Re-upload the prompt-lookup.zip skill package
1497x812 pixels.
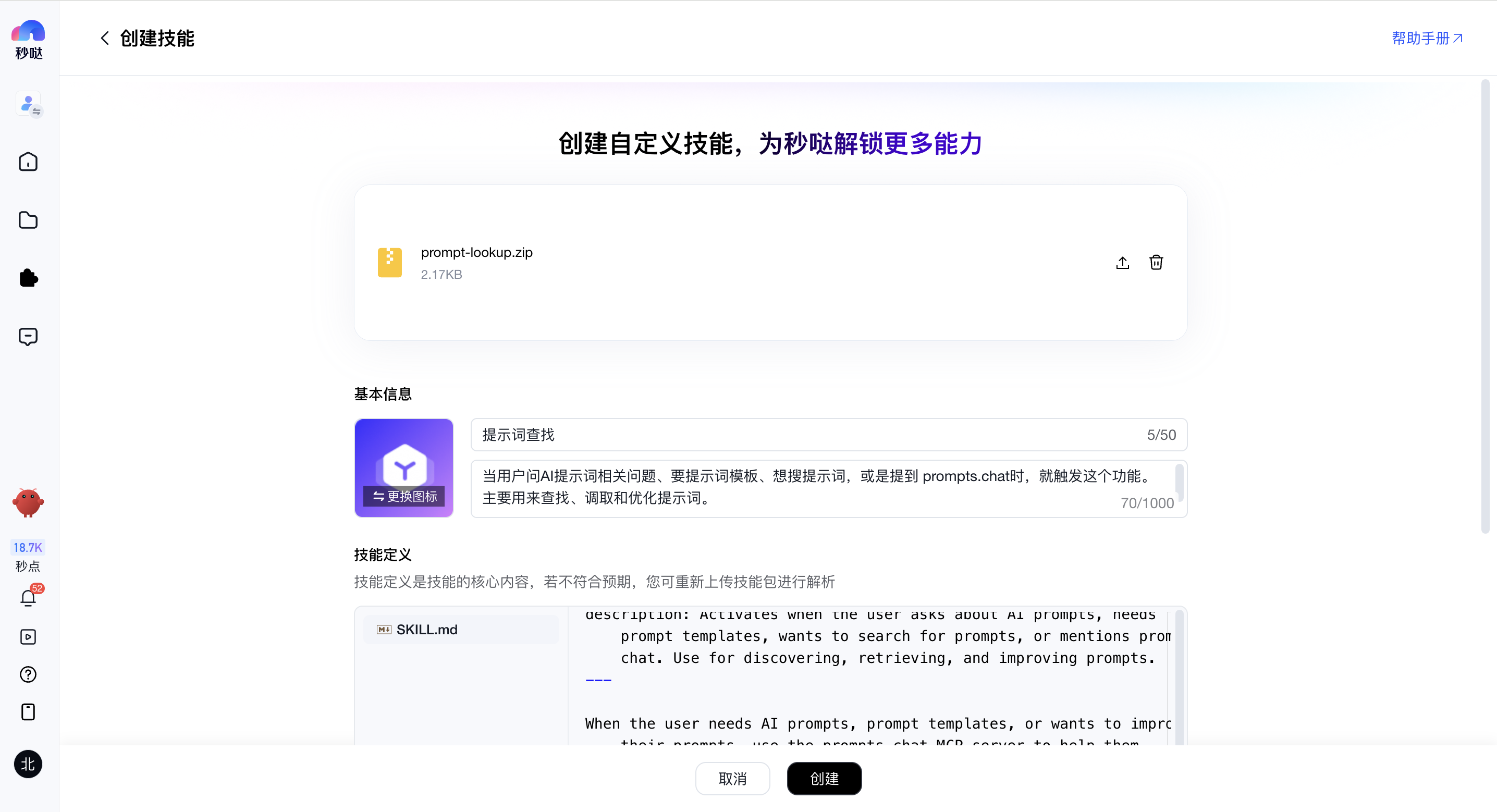1122,263
